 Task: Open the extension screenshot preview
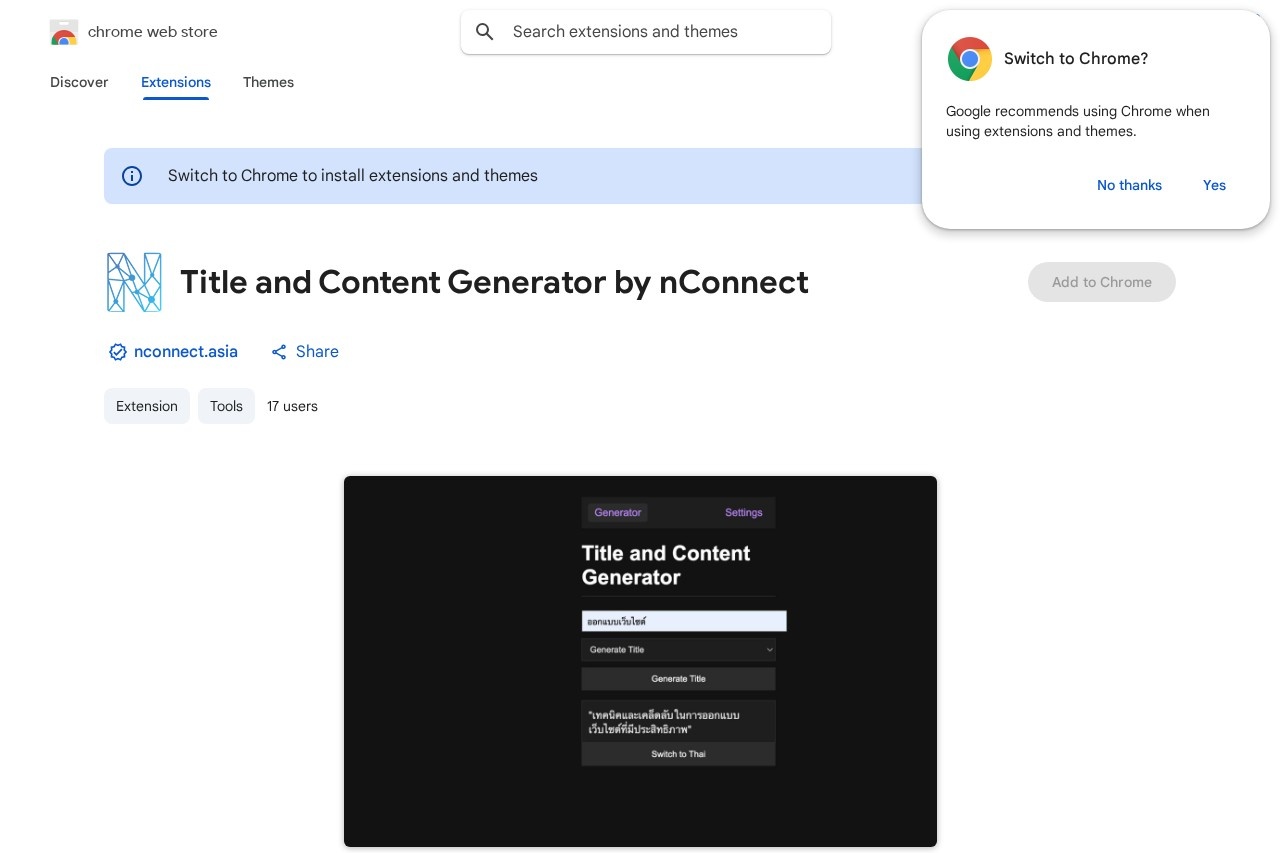[640, 661]
